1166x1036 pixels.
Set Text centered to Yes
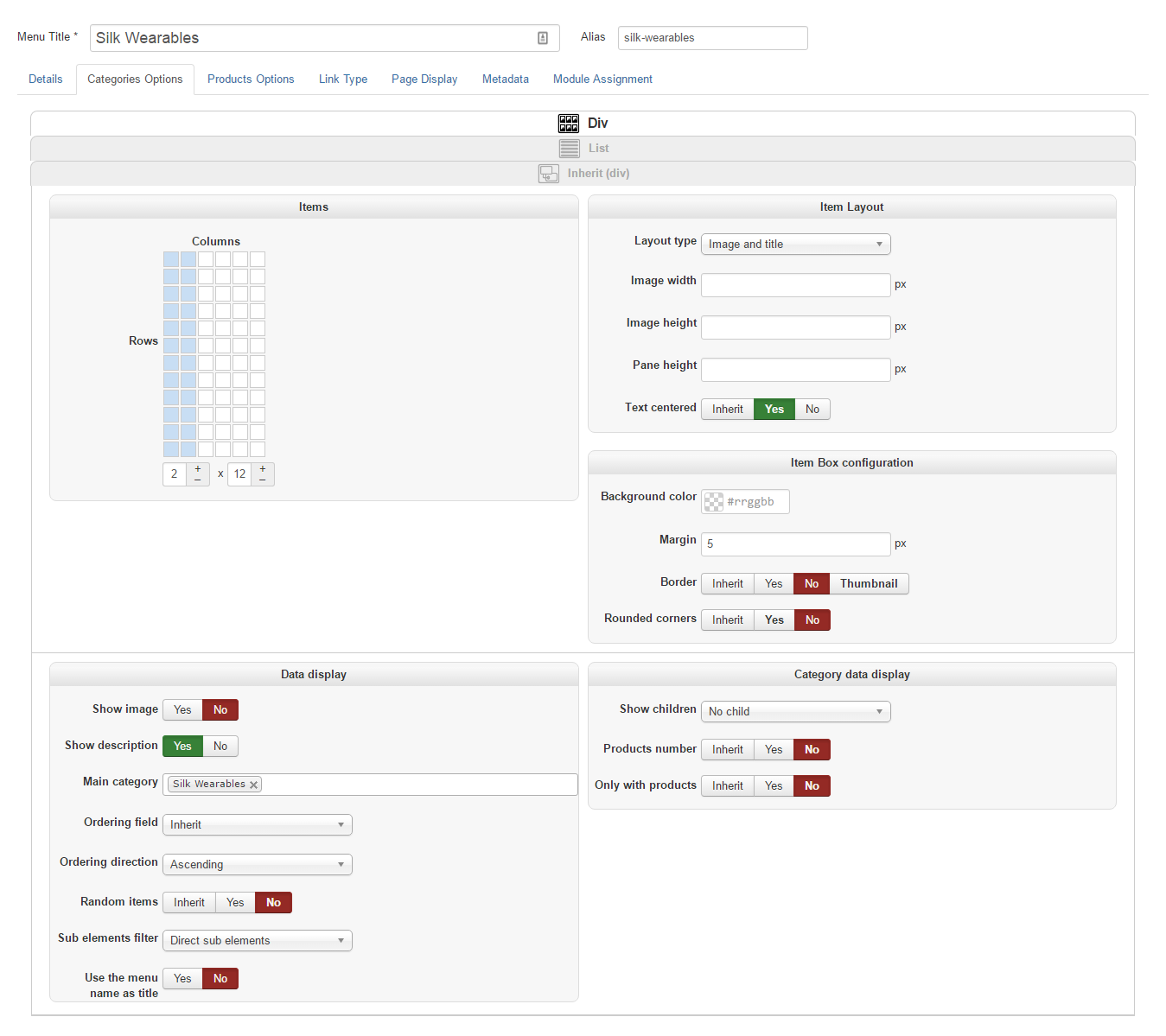774,410
